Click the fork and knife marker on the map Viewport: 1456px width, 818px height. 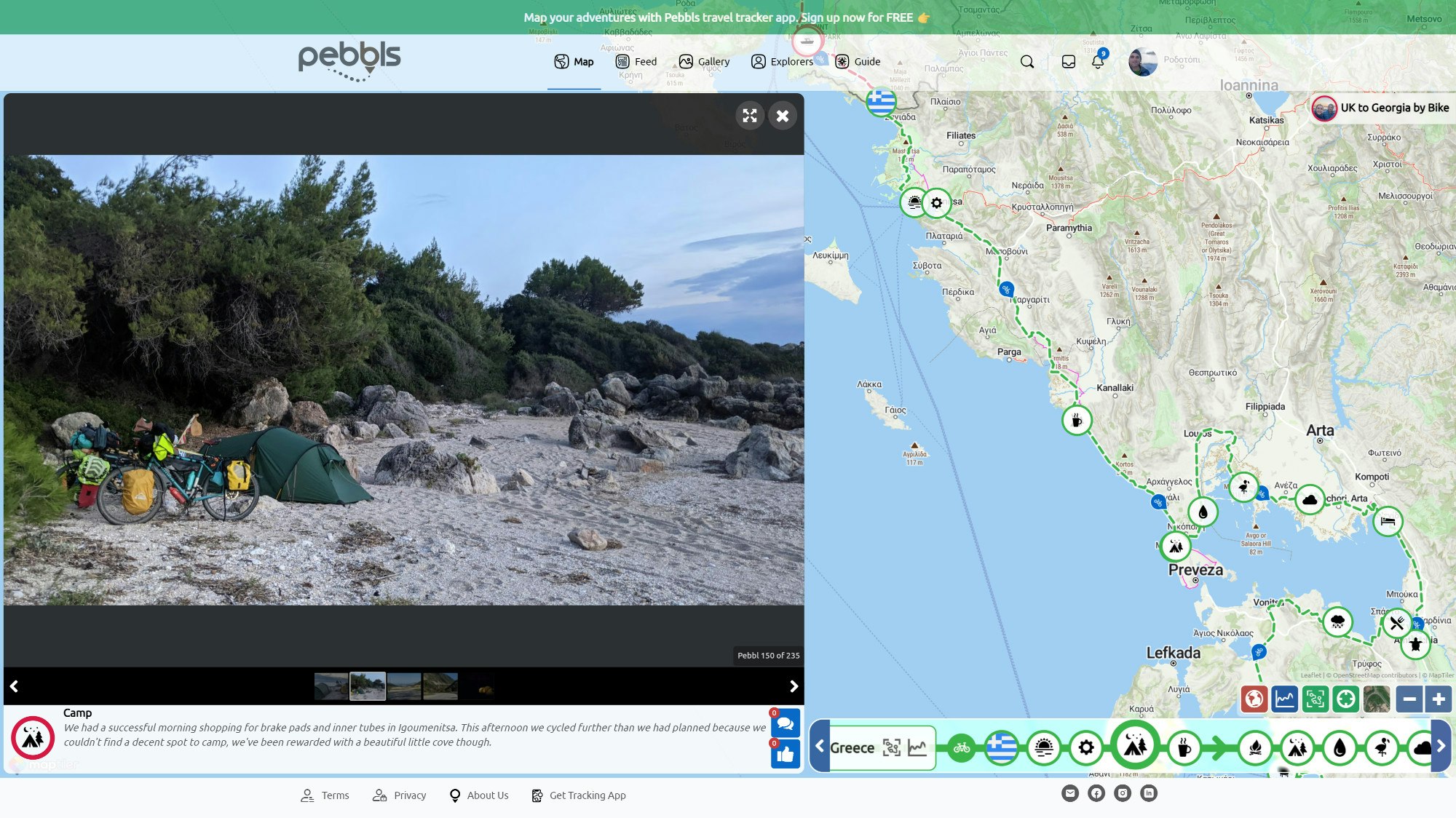1396,623
